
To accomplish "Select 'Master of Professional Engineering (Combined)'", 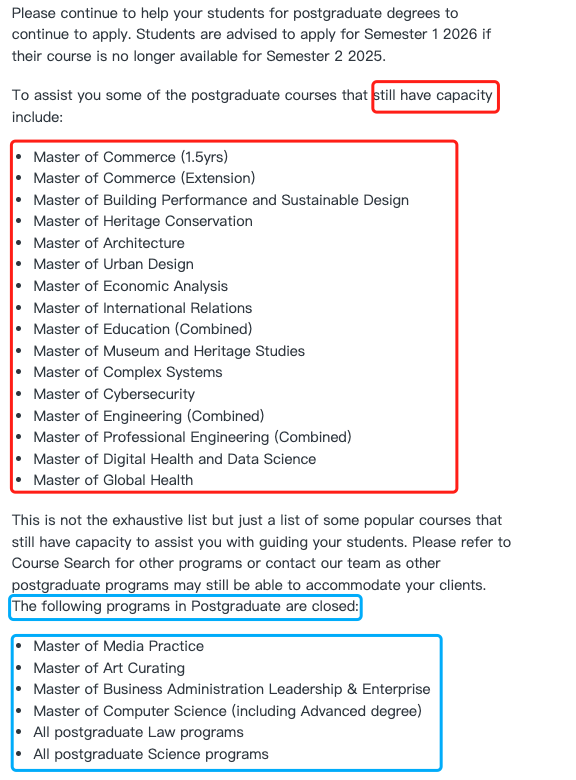I will [x=192, y=437].
